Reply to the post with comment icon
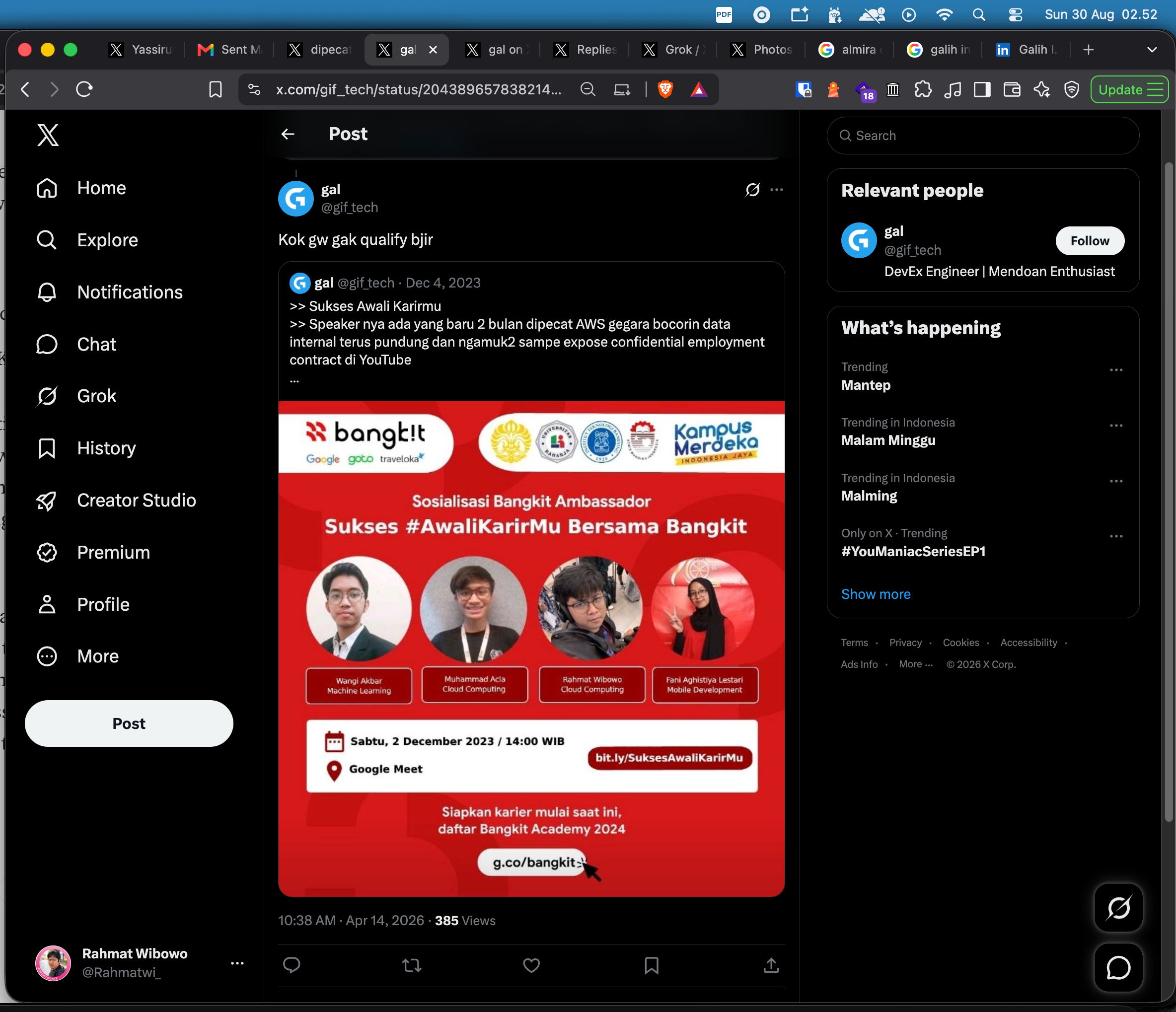This screenshot has height=1012, width=1176. click(x=292, y=965)
